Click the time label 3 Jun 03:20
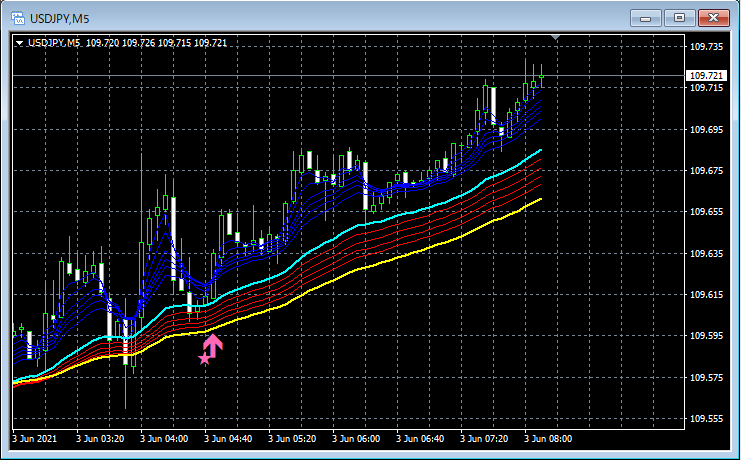 pyautogui.click(x=100, y=439)
